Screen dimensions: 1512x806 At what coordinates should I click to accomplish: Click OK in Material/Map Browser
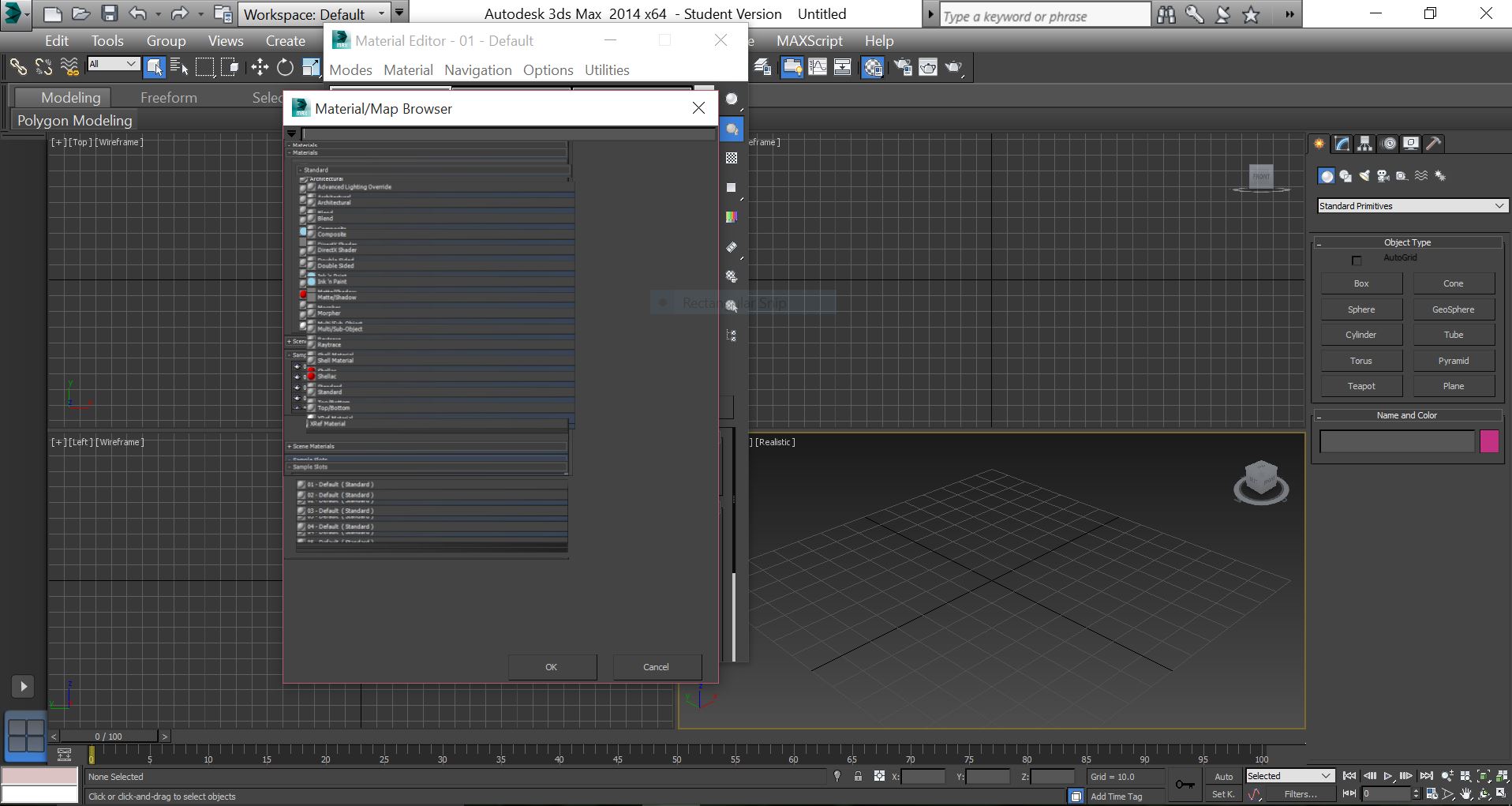point(552,667)
